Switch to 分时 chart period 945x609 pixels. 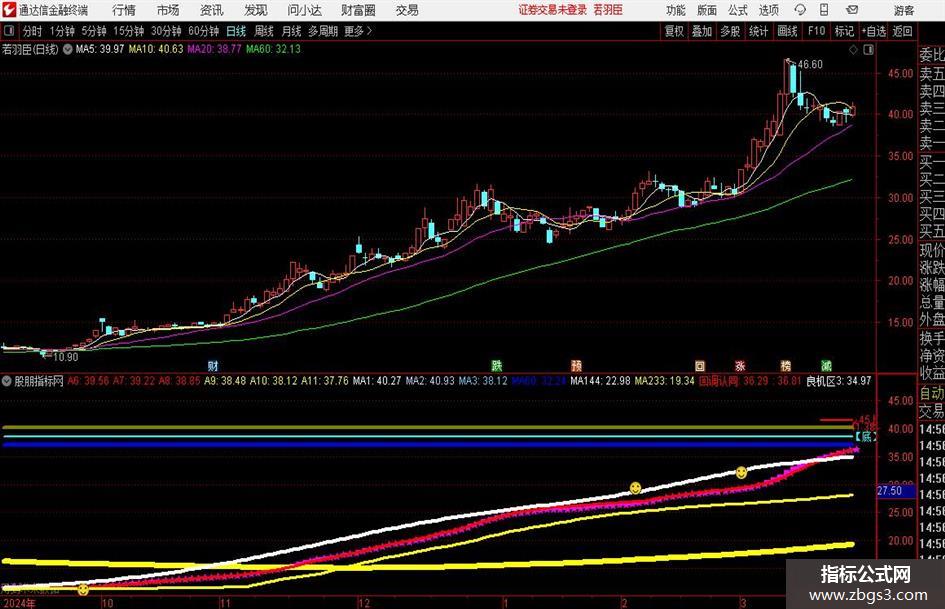[x=32, y=31]
